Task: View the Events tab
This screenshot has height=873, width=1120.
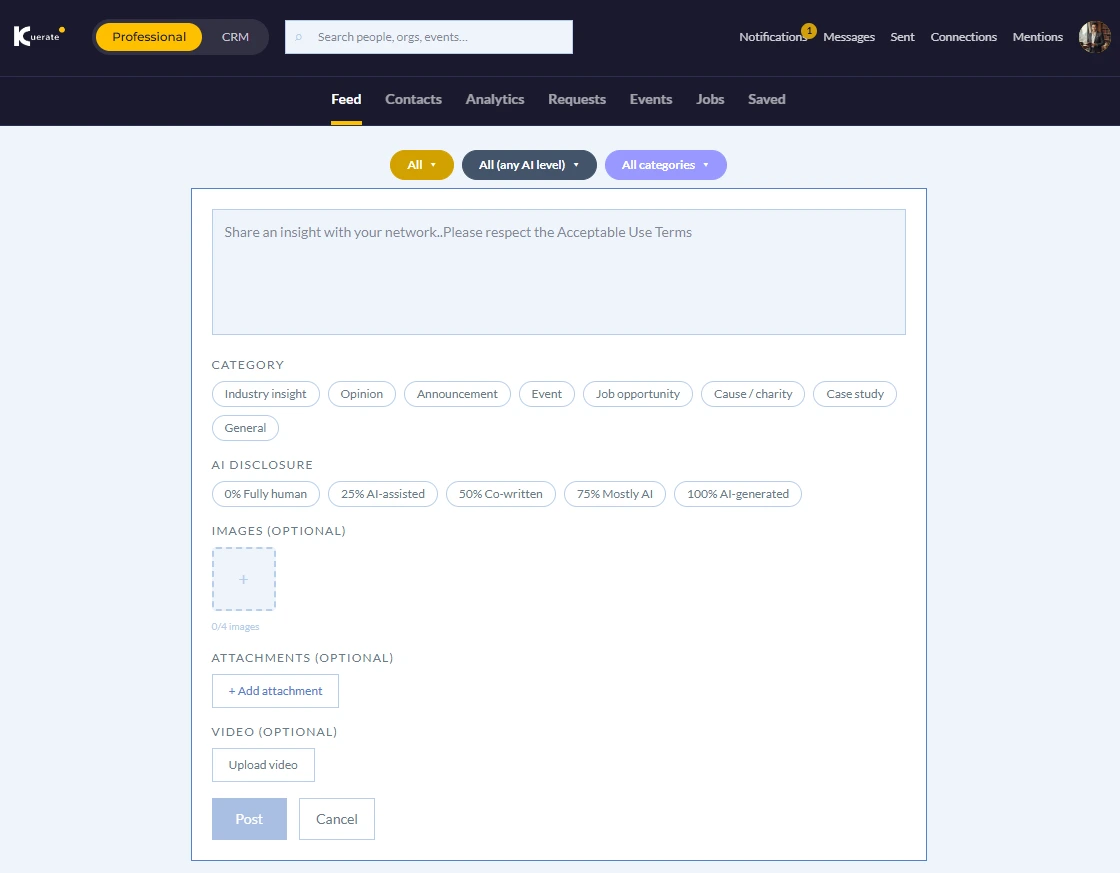Action: 651,99
